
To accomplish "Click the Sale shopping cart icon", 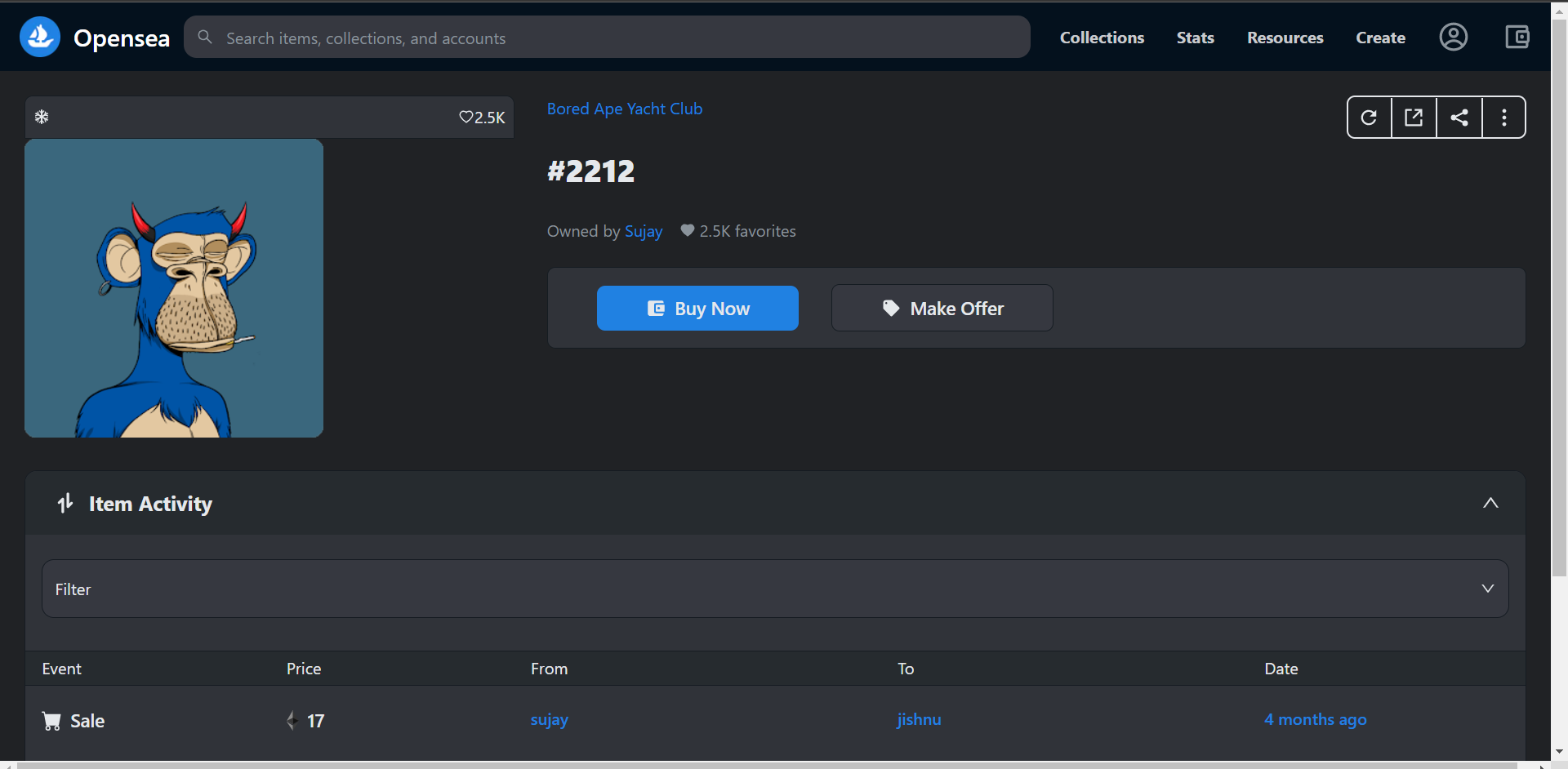I will tap(51, 721).
